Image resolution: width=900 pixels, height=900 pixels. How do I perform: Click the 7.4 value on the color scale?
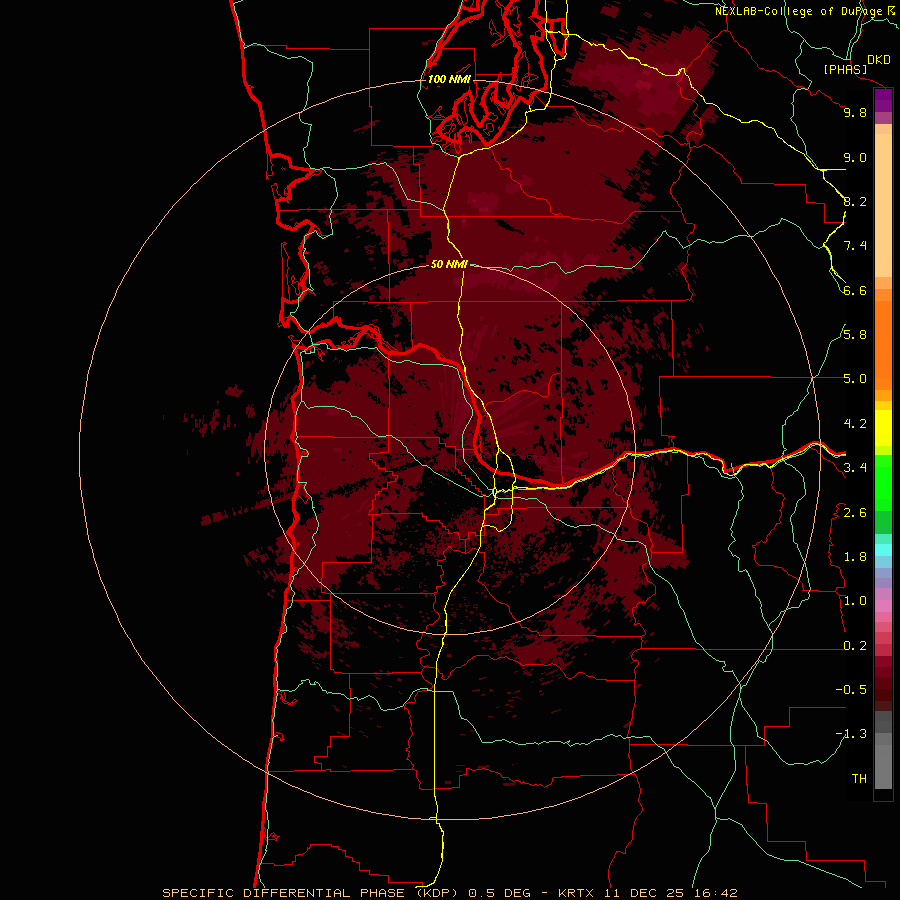click(855, 246)
